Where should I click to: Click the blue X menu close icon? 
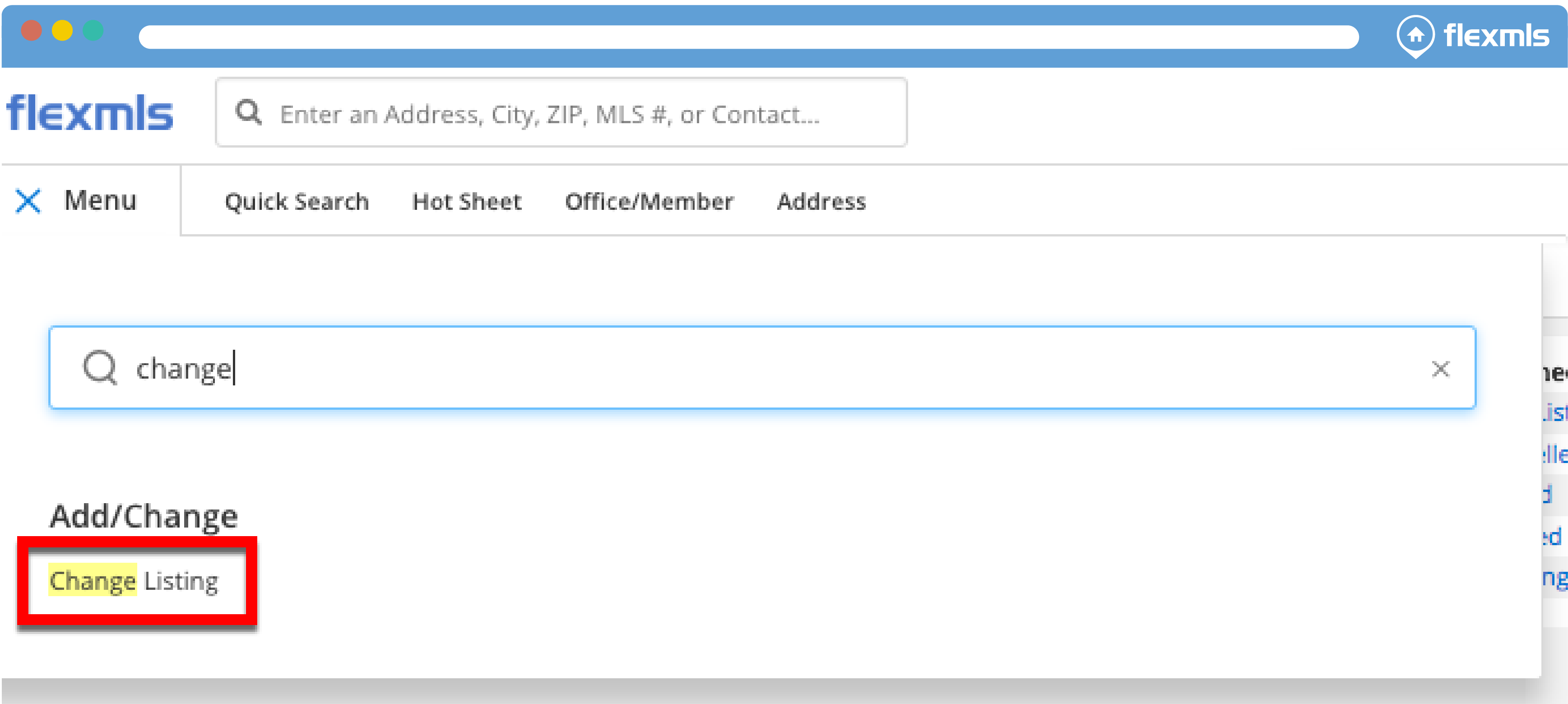tap(28, 201)
